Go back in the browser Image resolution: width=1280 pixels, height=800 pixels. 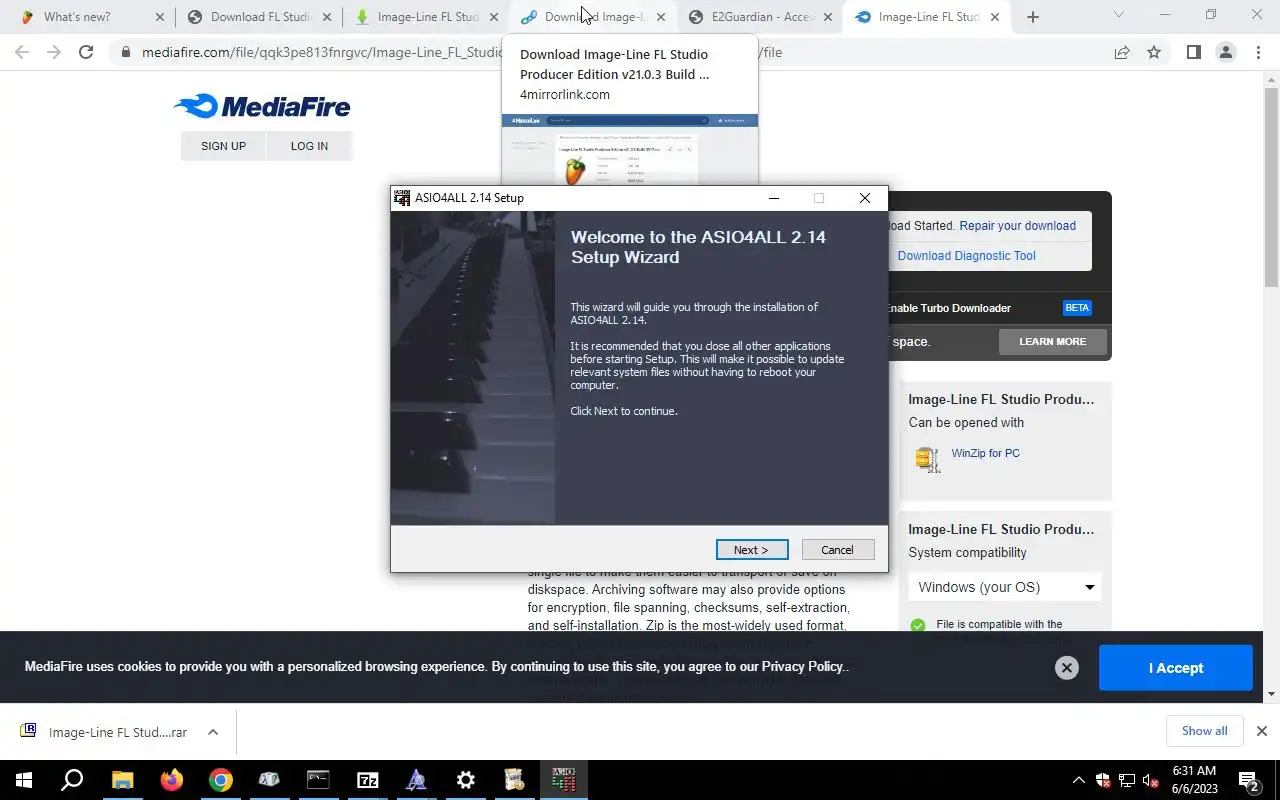(22, 52)
